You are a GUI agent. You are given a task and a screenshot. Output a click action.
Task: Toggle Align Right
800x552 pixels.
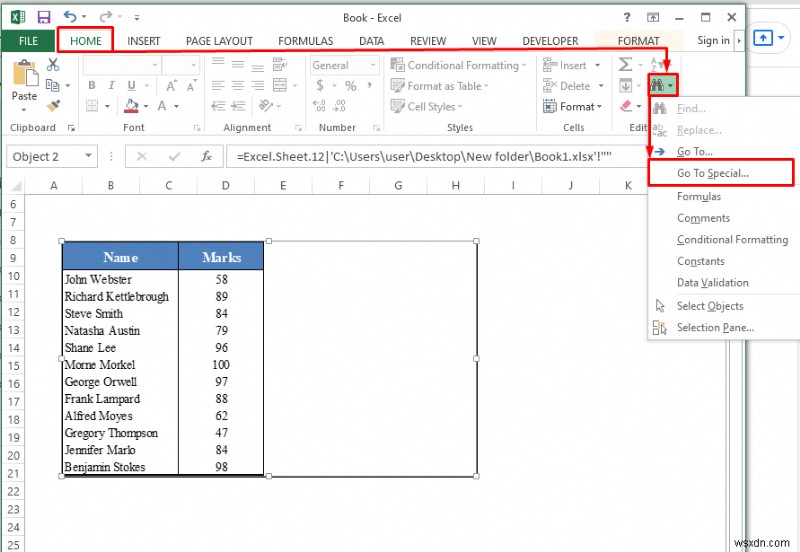[258, 85]
